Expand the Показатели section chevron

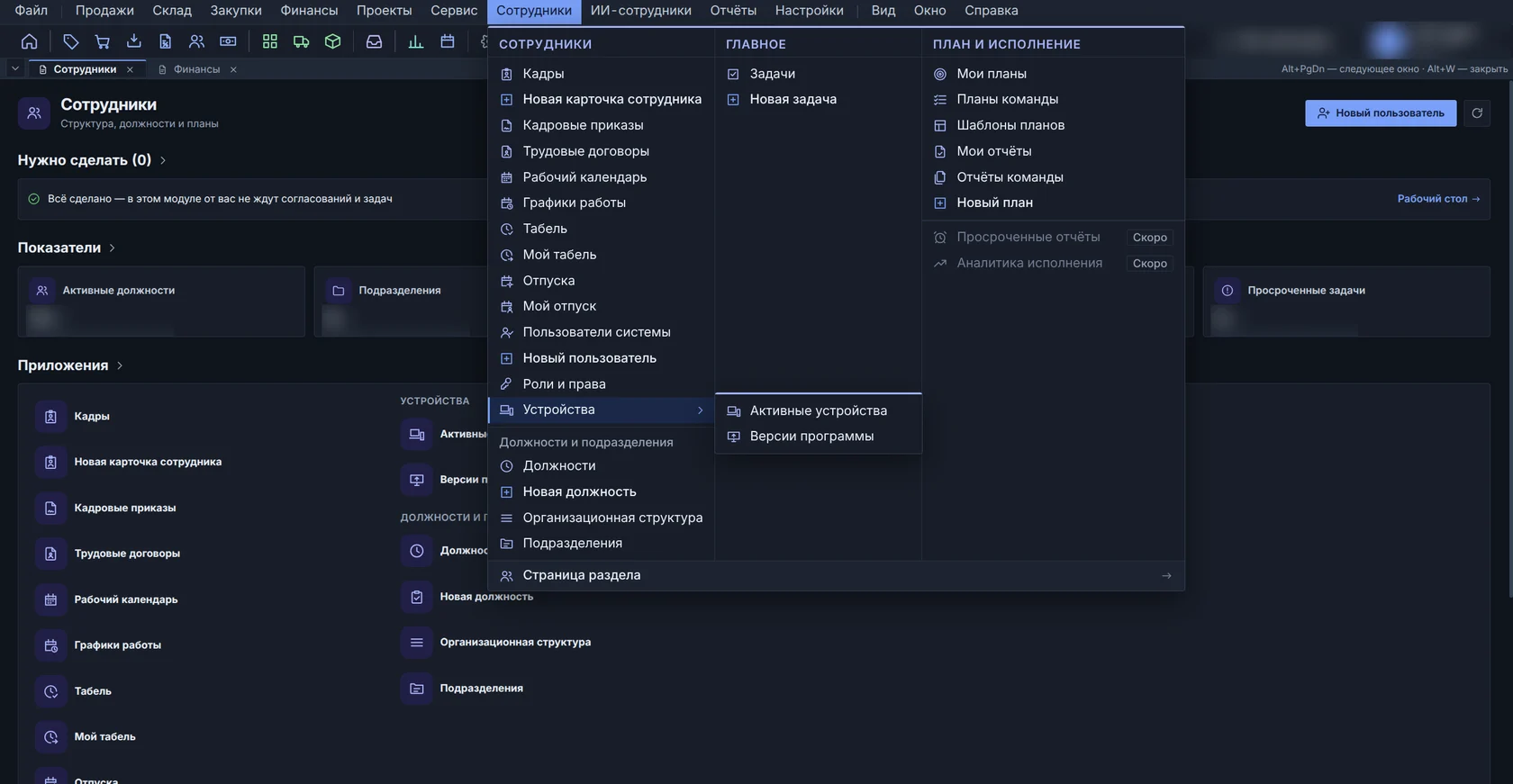tap(112, 248)
